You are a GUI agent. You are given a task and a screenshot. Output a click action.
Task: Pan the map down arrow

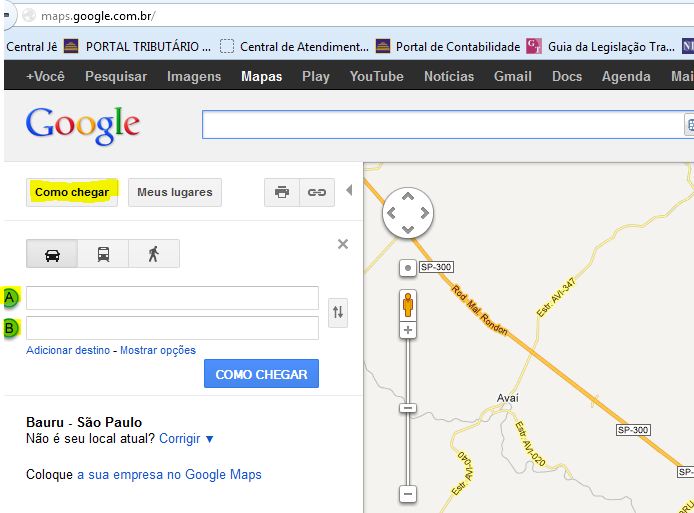pos(408,229)
